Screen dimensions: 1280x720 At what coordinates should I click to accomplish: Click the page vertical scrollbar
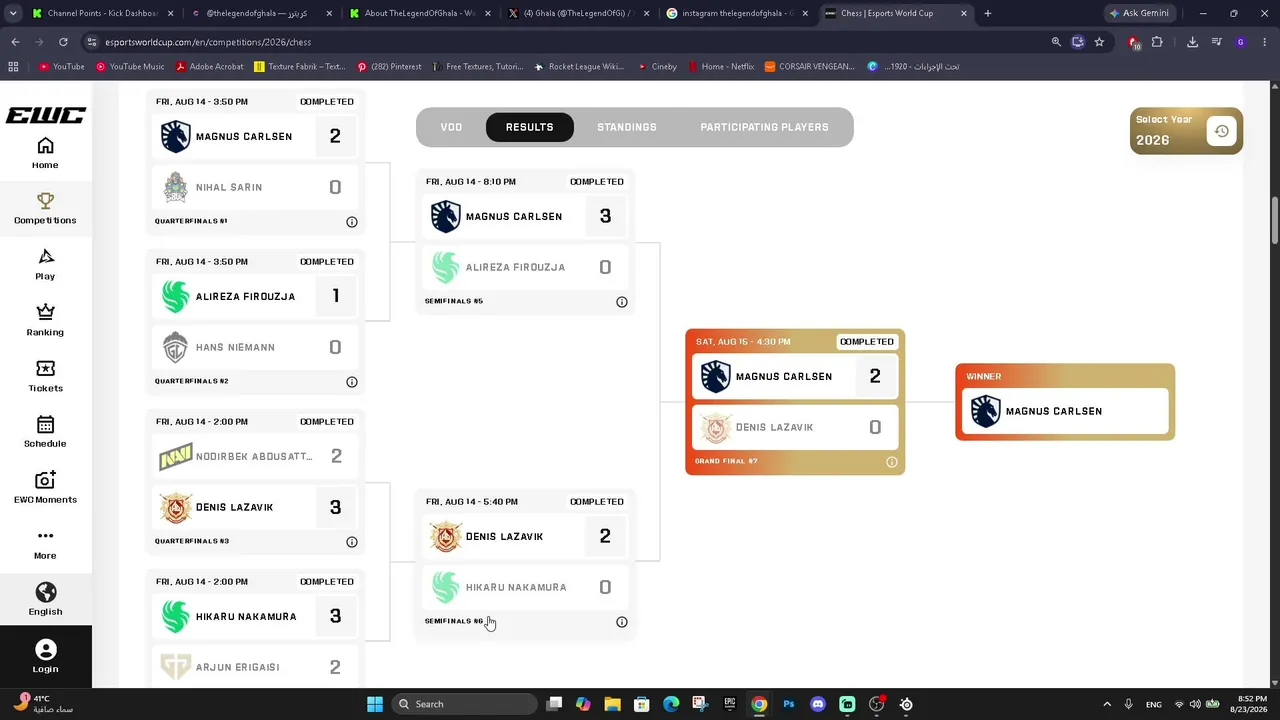pyautogui.click(x=1274, y=220)
